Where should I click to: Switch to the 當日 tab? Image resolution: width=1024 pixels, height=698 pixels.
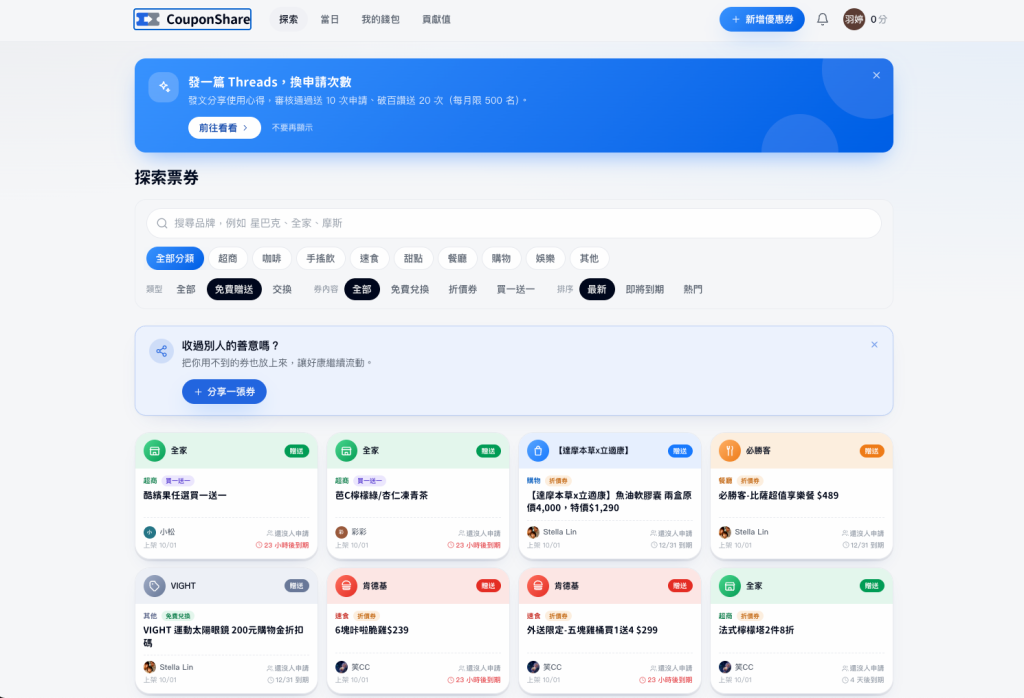coord(330,20)
